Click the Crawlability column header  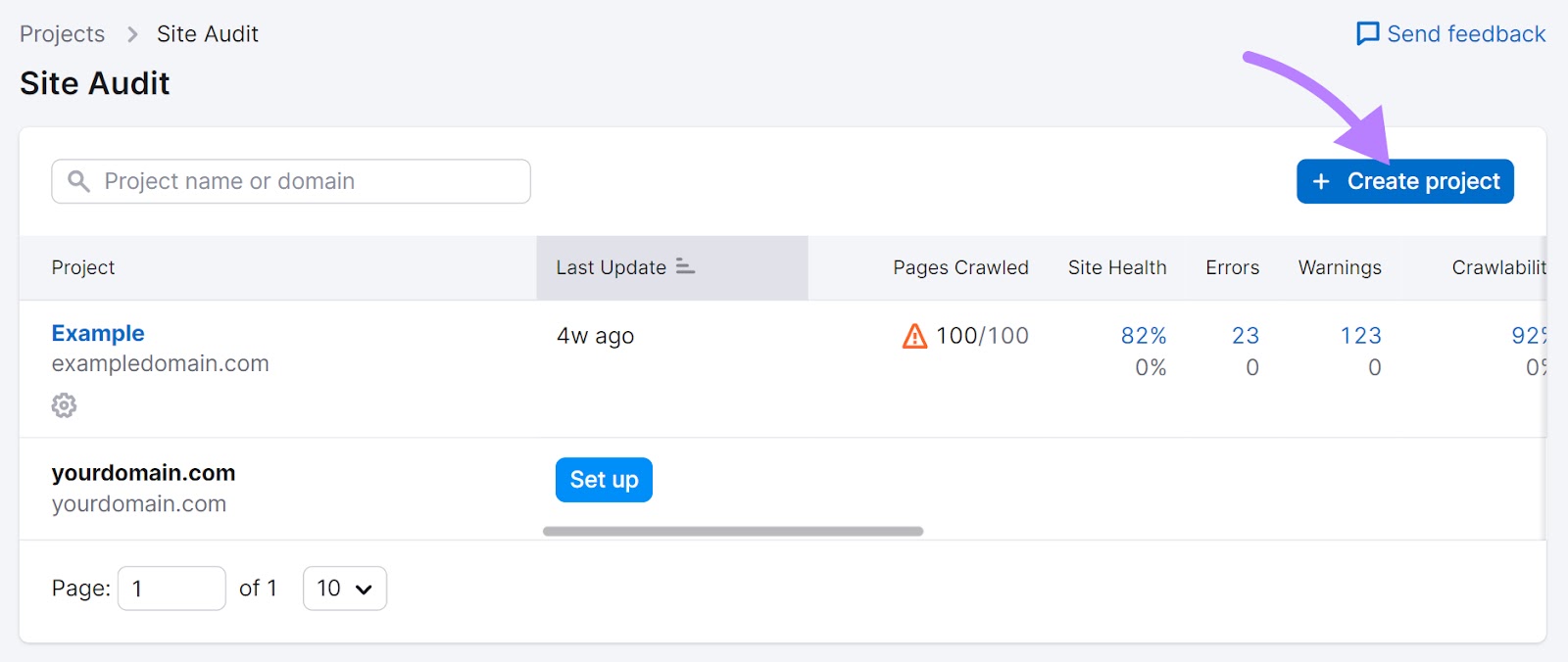click(x=1498, y=267)
